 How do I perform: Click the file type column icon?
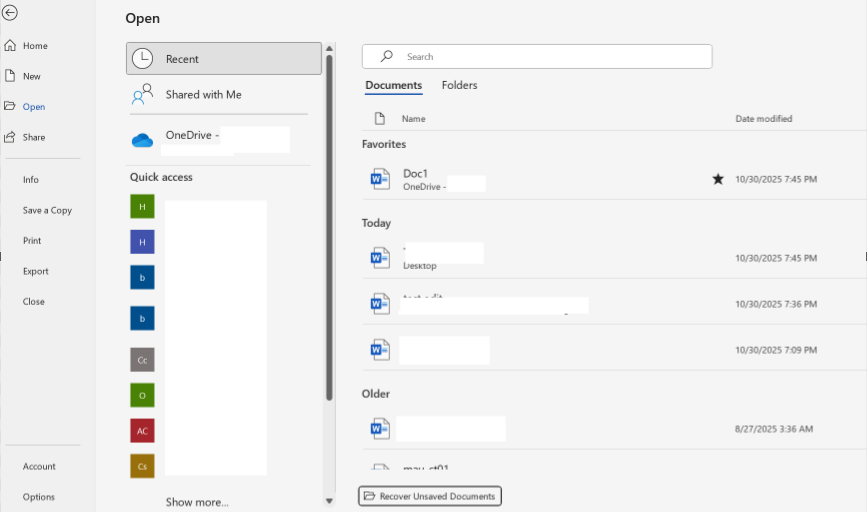coord(379,118)
